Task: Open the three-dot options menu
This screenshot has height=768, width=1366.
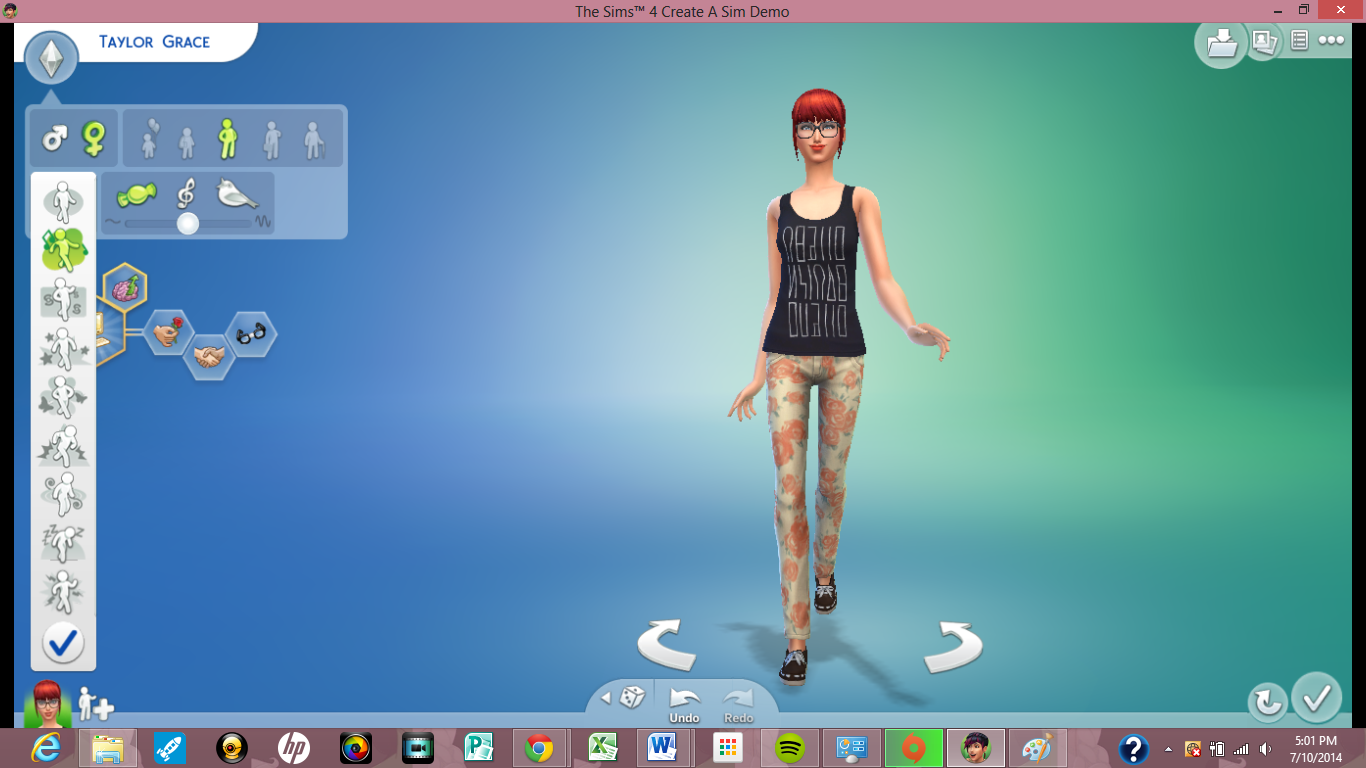Action: [1331, 40]
